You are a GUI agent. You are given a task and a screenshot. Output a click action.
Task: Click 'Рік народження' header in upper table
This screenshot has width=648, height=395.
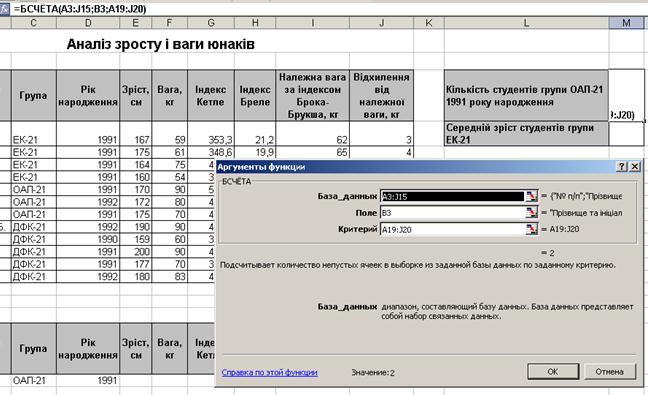(x=88, y=95)
